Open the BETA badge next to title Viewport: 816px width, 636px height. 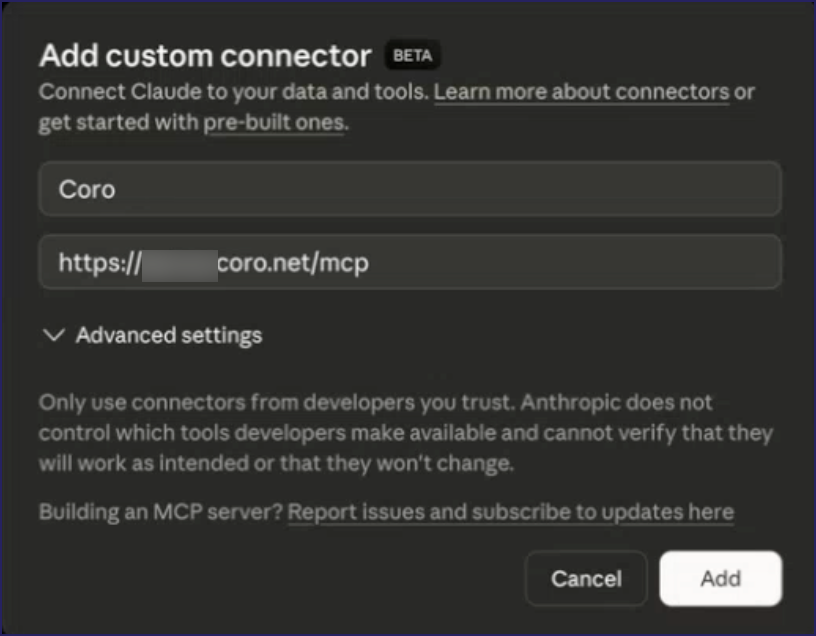(x=413, y=56)
